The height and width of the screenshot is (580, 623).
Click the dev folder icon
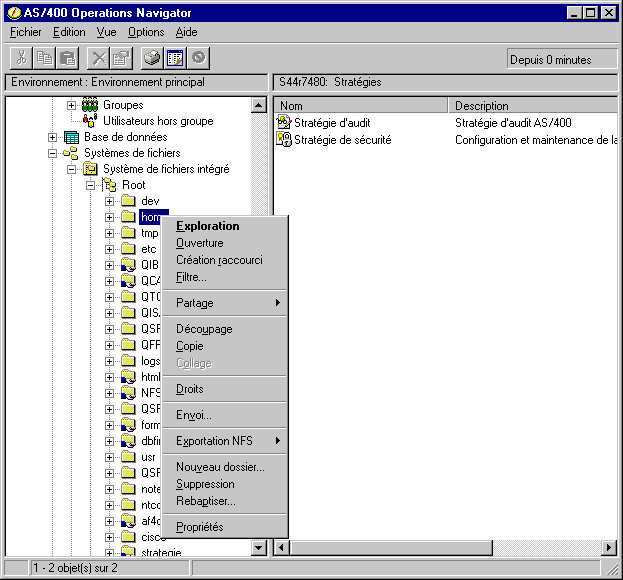tap(128, 201)
